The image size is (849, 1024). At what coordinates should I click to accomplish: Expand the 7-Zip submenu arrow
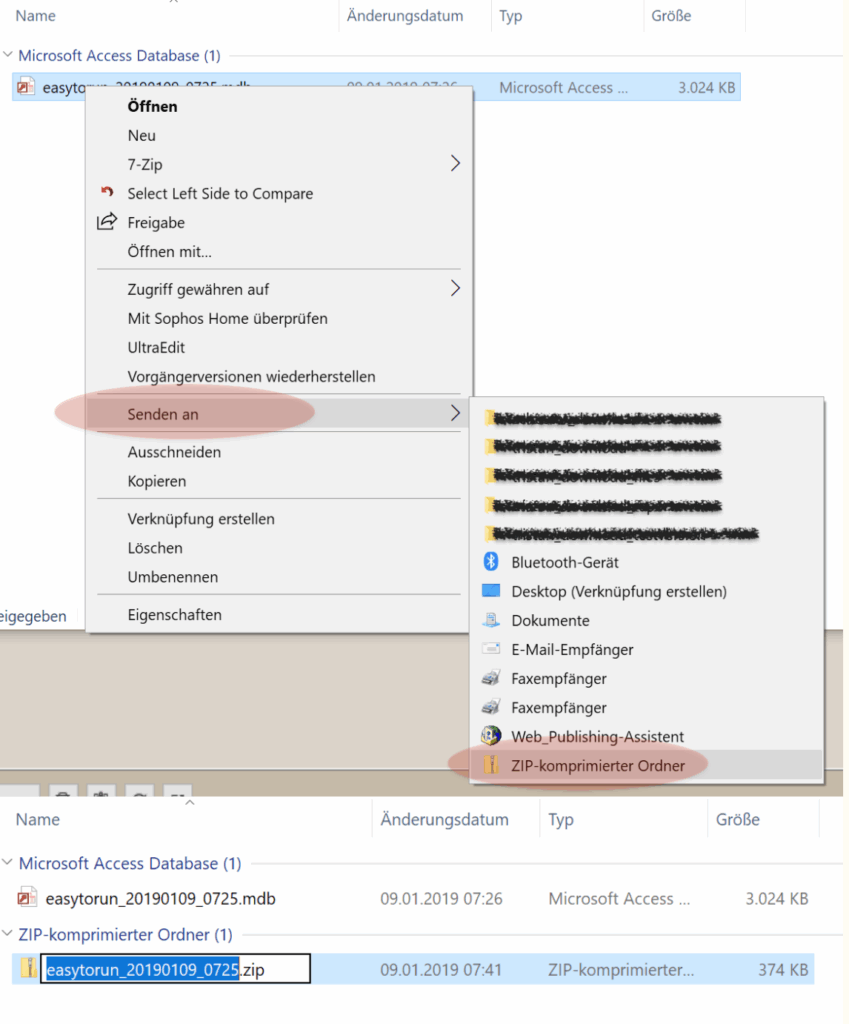455,163
